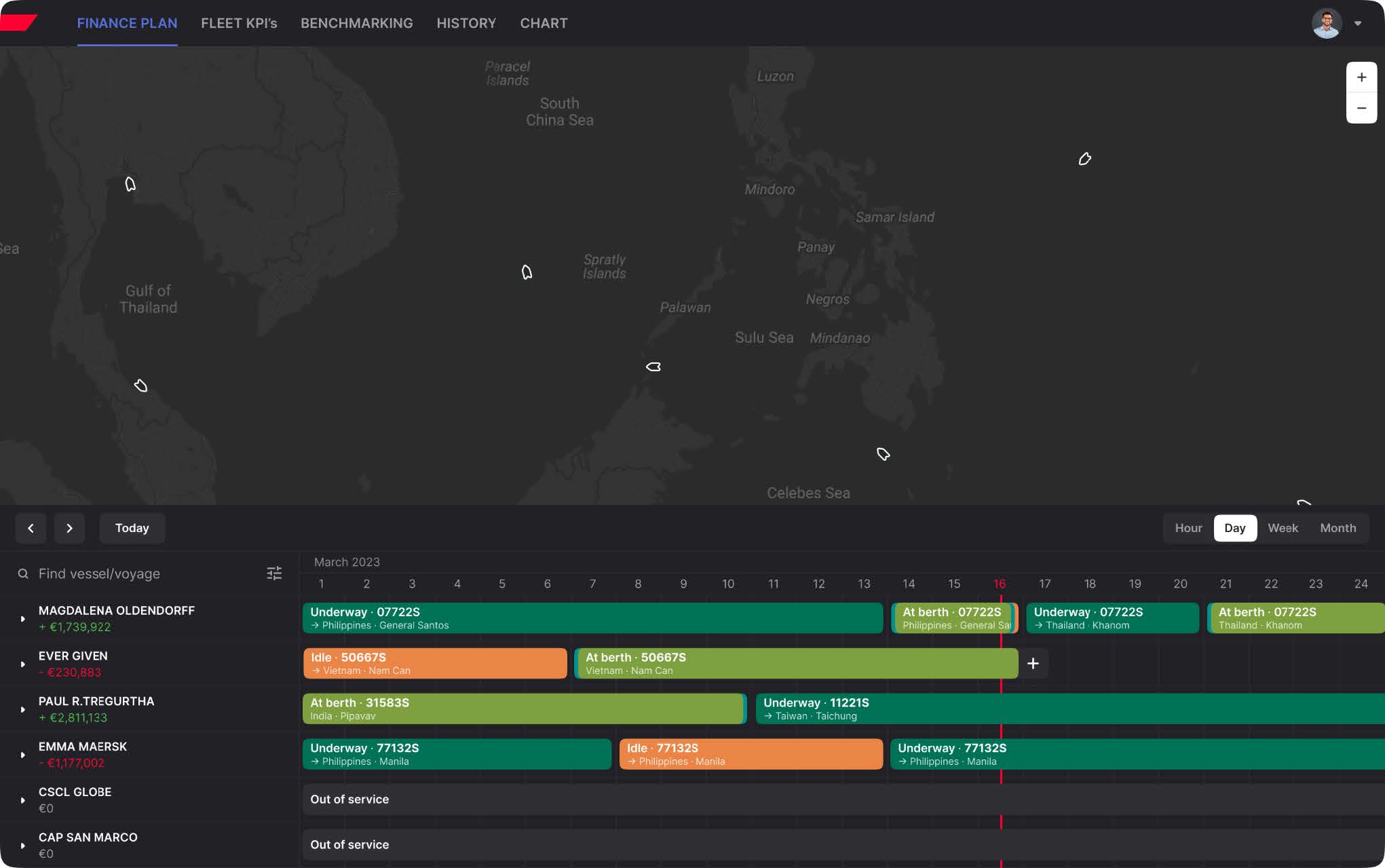This screenshot has width=1385, height=868.
Task: Open the user profile dropdown
Action: click(1357, 22)
